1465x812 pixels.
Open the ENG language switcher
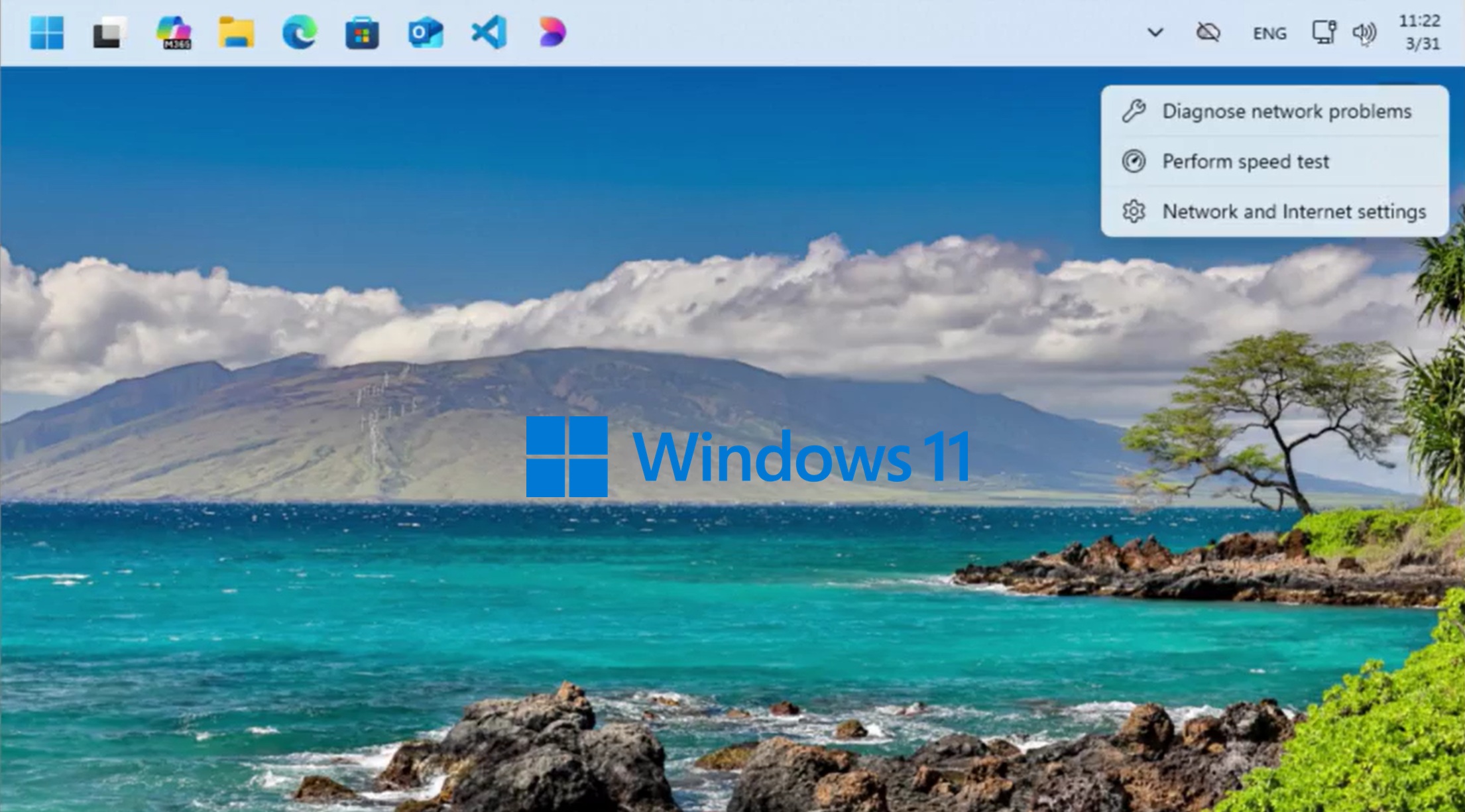point(1268,32)
